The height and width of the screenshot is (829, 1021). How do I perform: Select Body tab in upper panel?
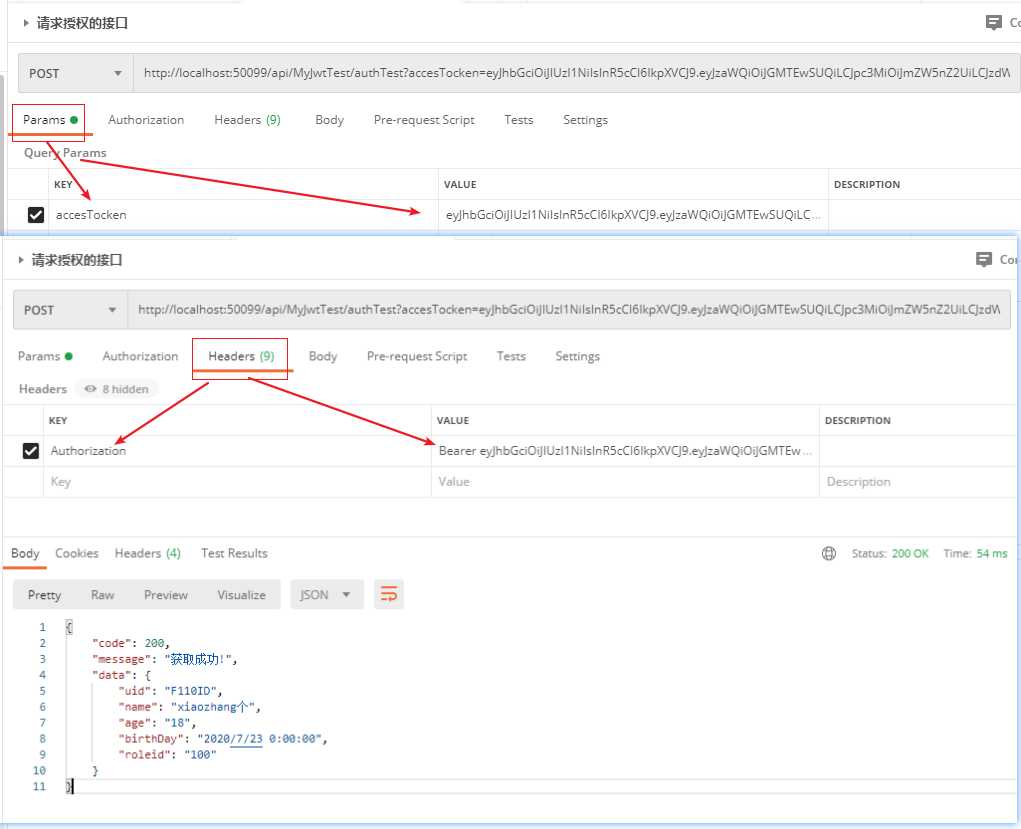(x=329, y=120)
